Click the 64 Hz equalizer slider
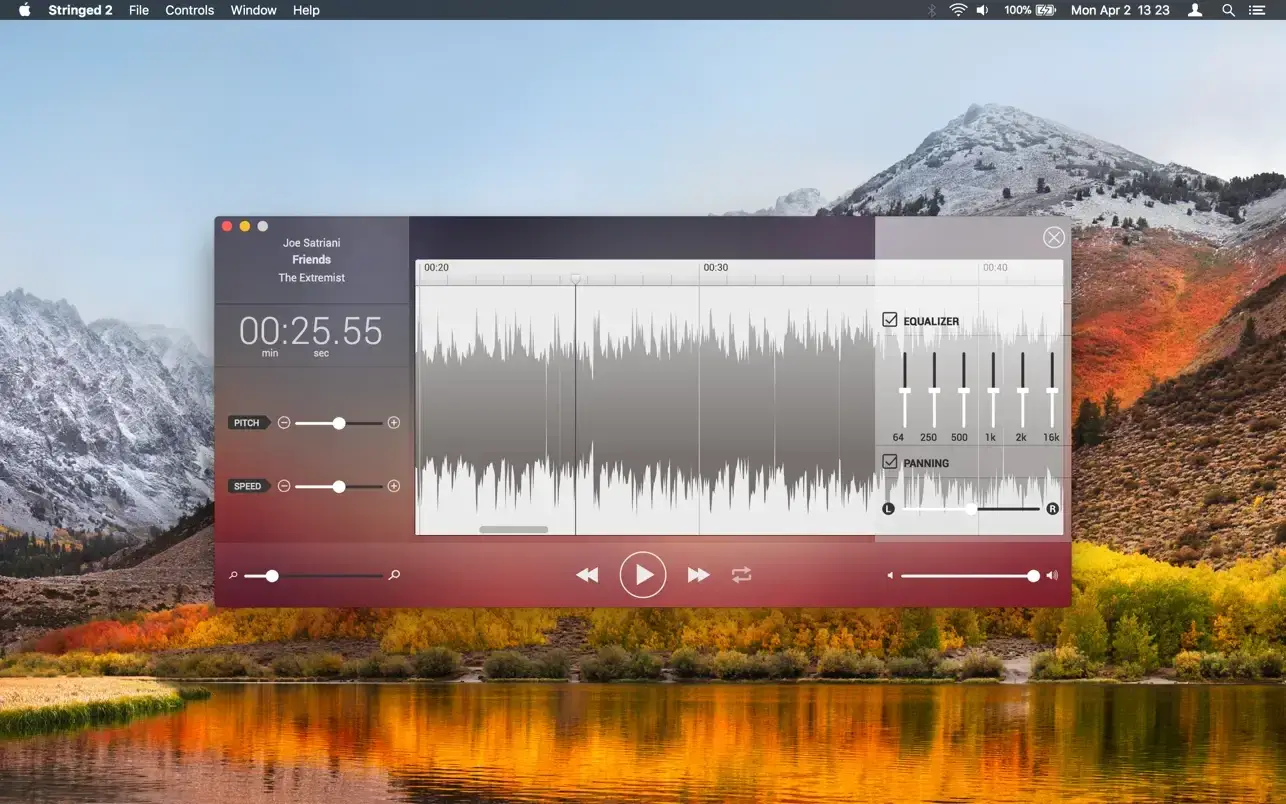The image size is (1286, 804). point(904,391)
